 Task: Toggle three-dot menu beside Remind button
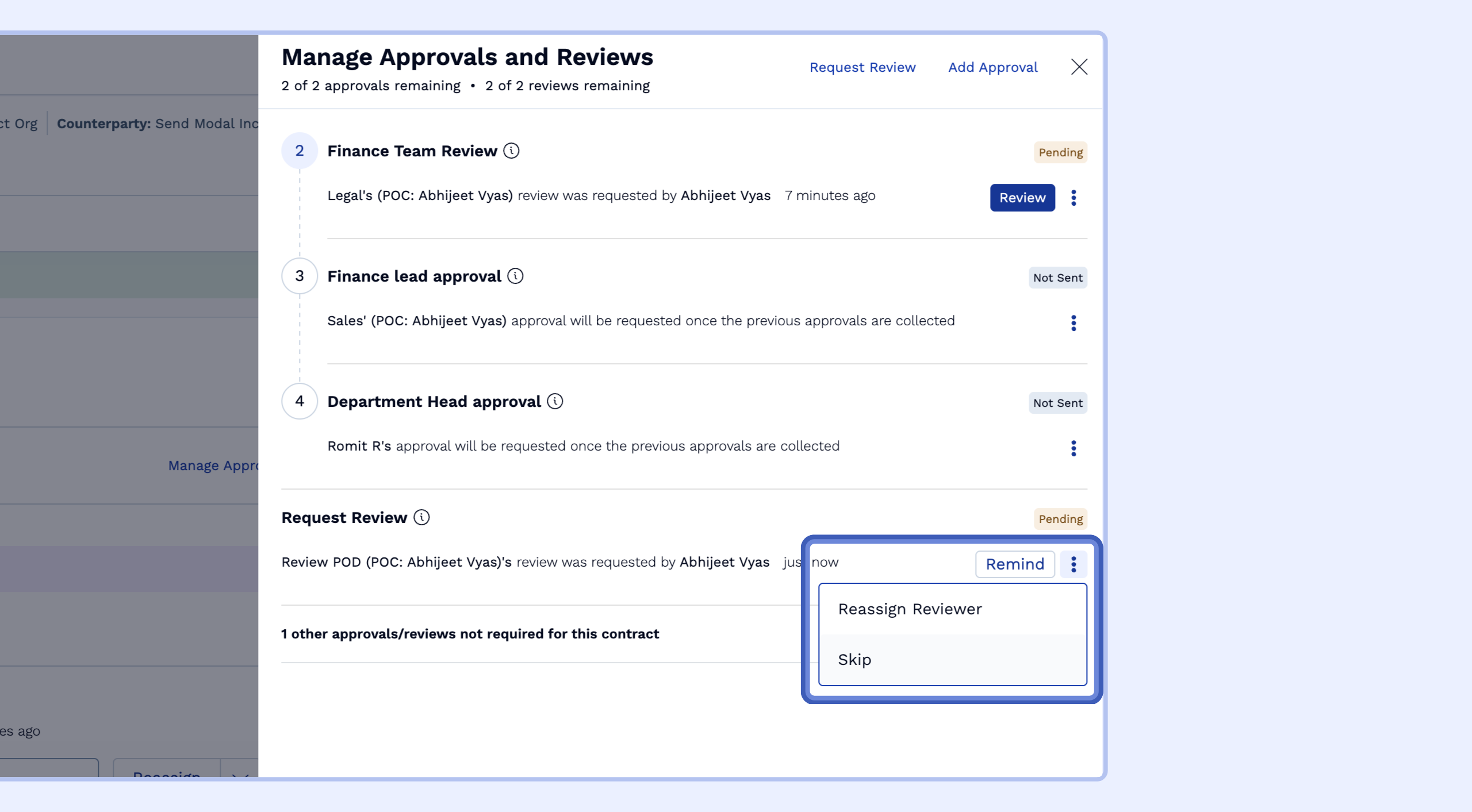(x=1073, y=564)
